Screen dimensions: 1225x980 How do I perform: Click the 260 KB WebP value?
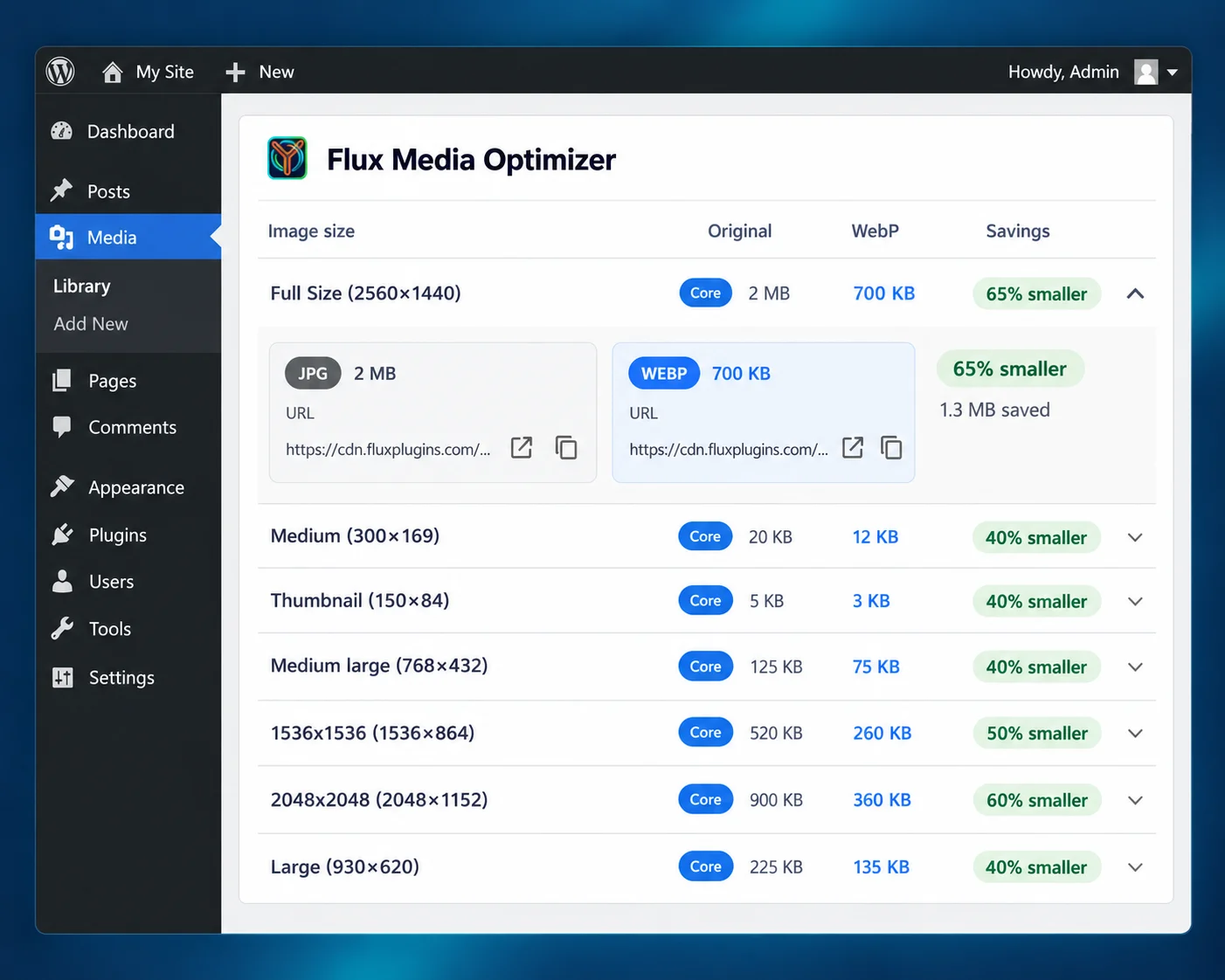882,733
